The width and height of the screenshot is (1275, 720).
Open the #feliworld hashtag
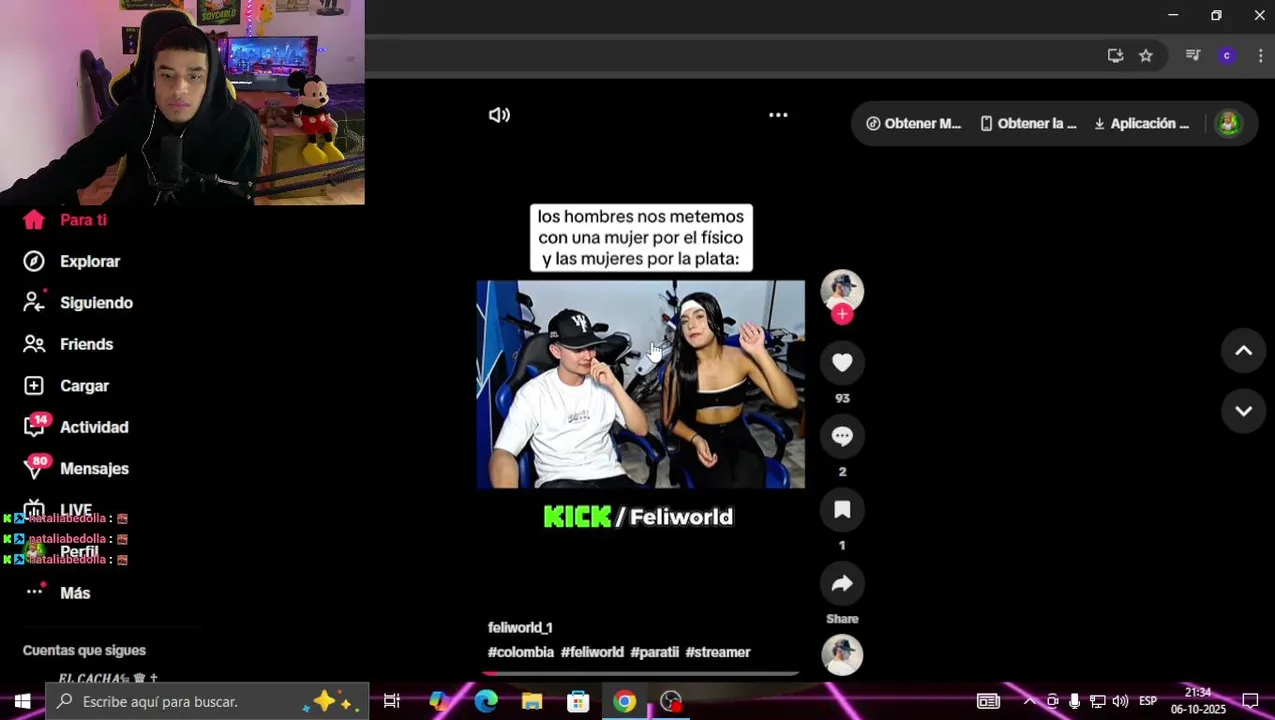592,652
